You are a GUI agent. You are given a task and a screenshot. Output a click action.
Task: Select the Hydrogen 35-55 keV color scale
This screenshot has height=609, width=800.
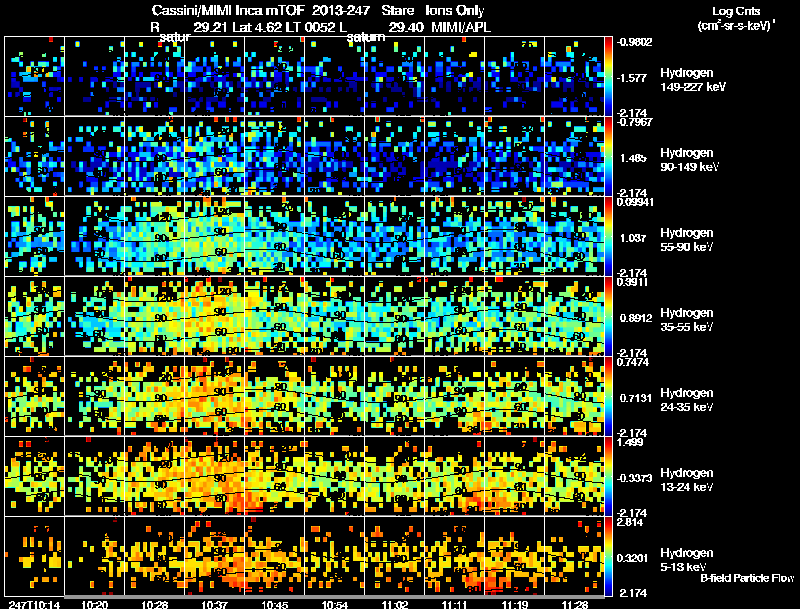(608, 316)
